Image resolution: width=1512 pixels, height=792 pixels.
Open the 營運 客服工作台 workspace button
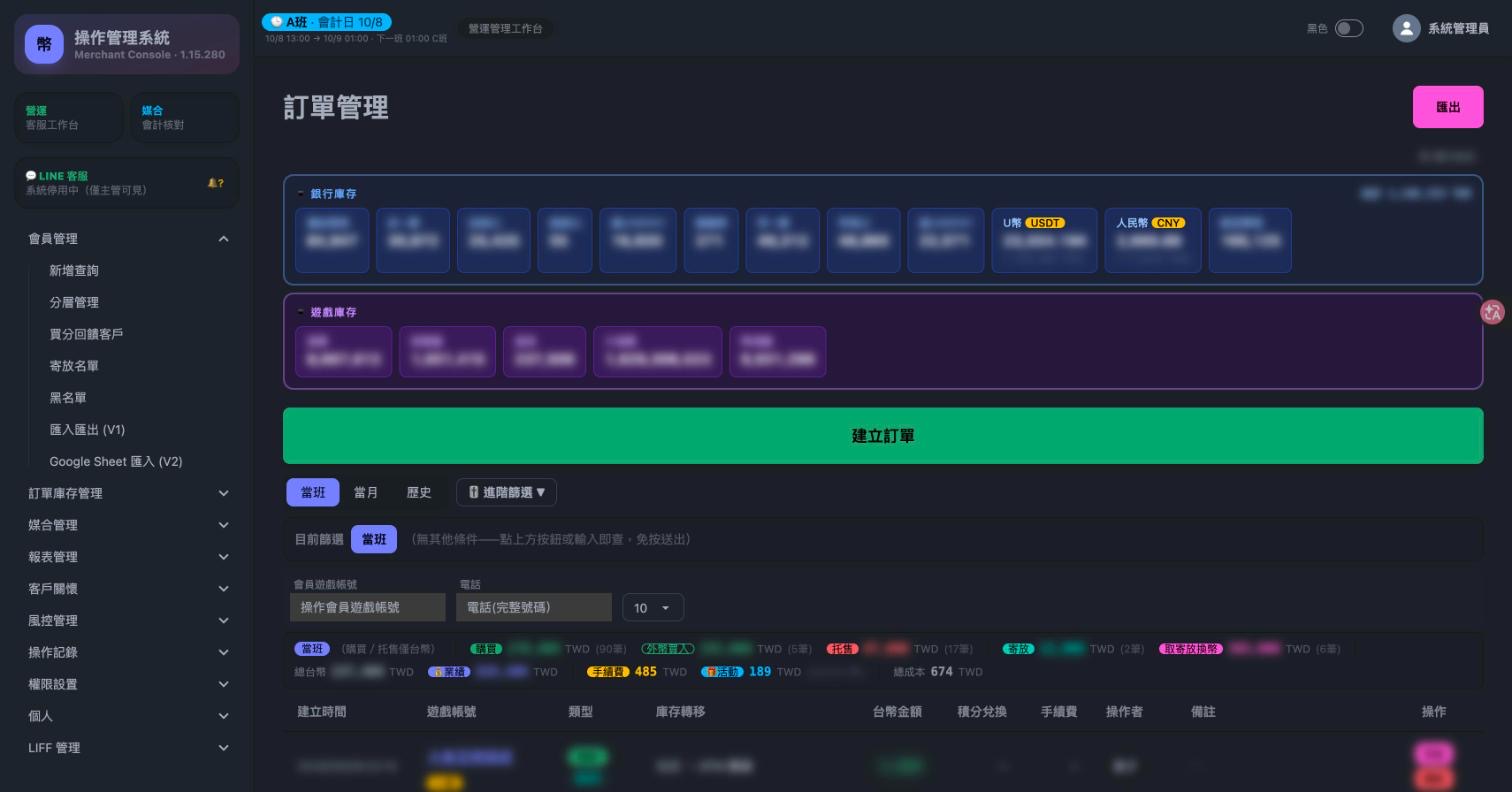click(69, 118)
